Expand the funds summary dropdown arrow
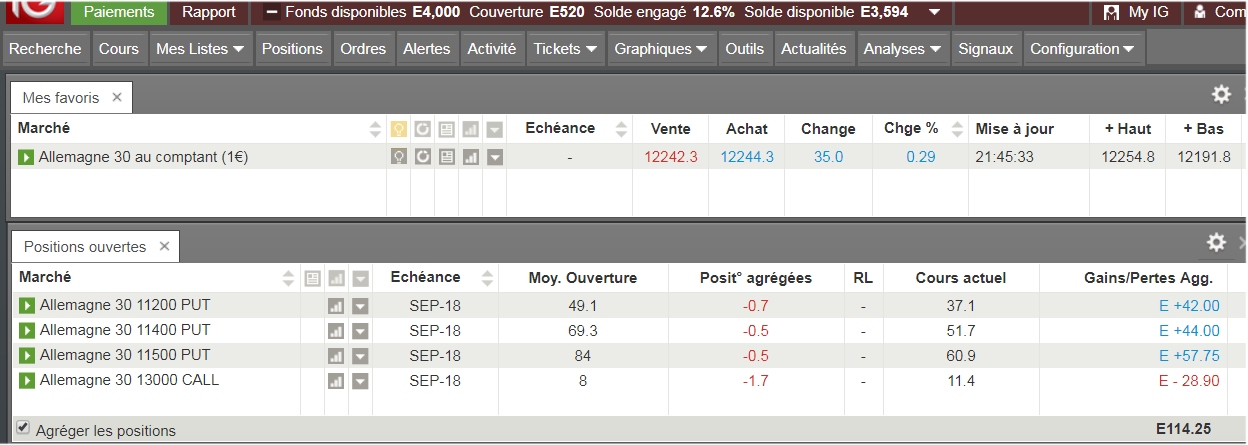 click(x=934, y=13)
